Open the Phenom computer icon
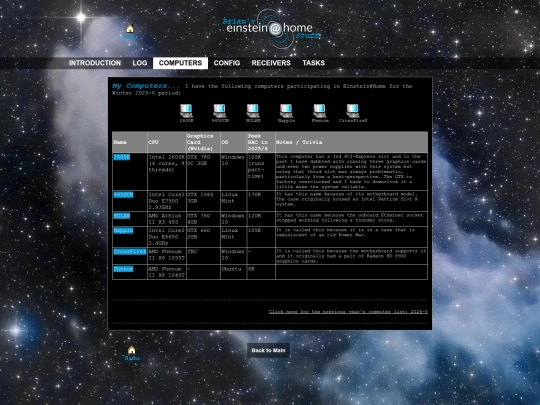Image resolution: width=540 pixels, height=405 pixels. 320,111
